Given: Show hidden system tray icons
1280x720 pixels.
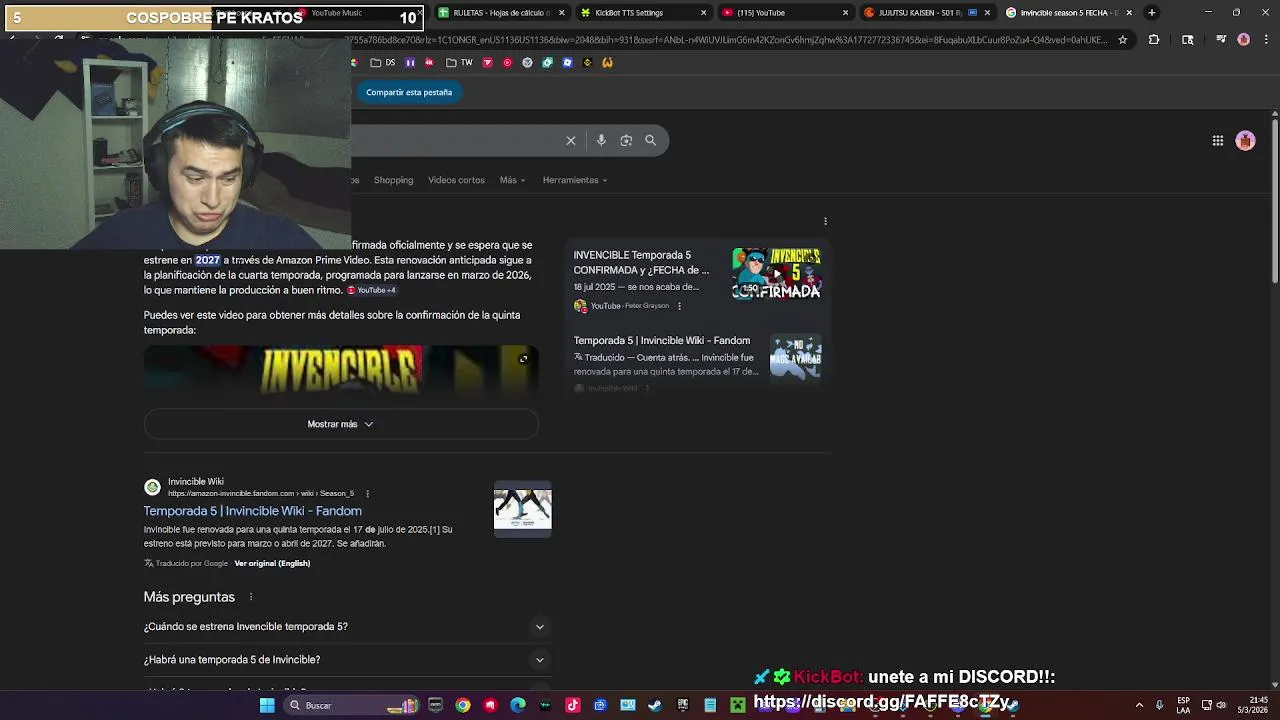Looking at the screenshot, I should pyautogui.click(x=1139, y=705).
